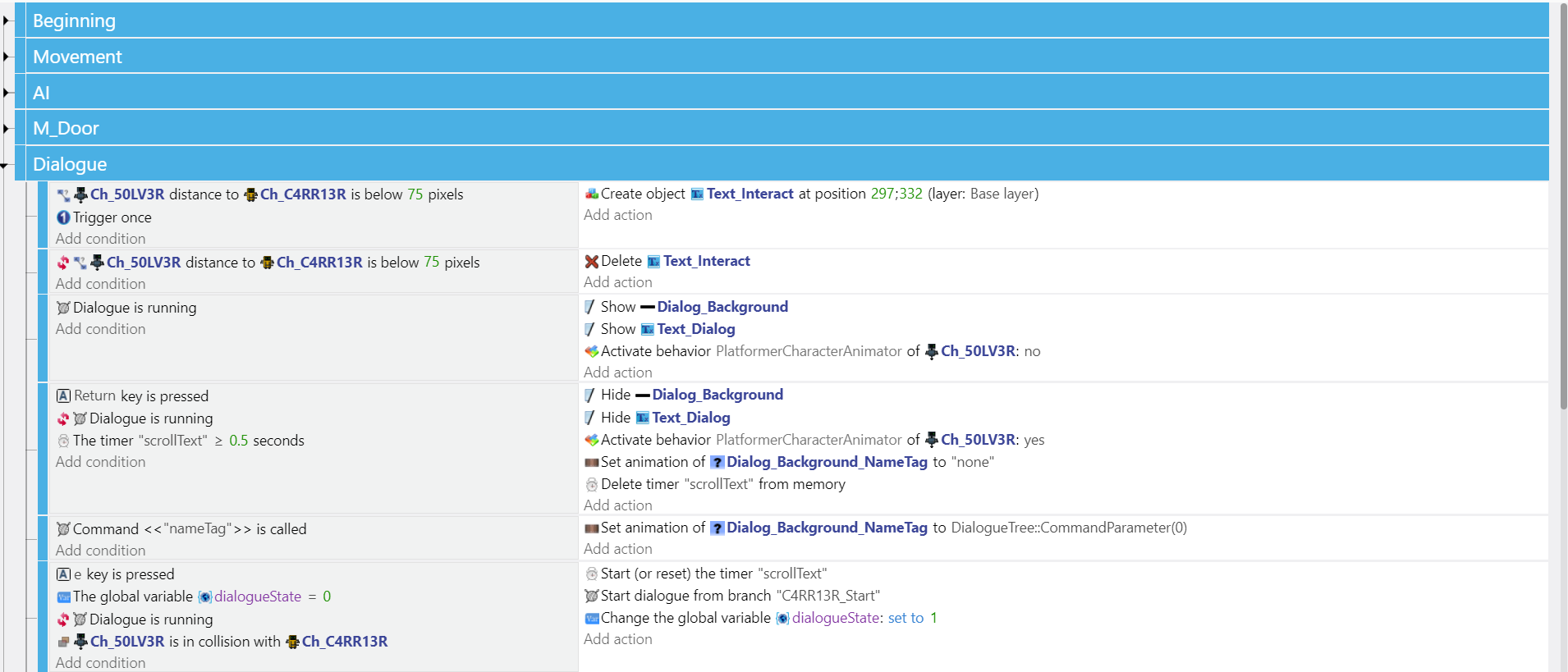Select the AI group header
The image size is (1568, 672).
41,93
